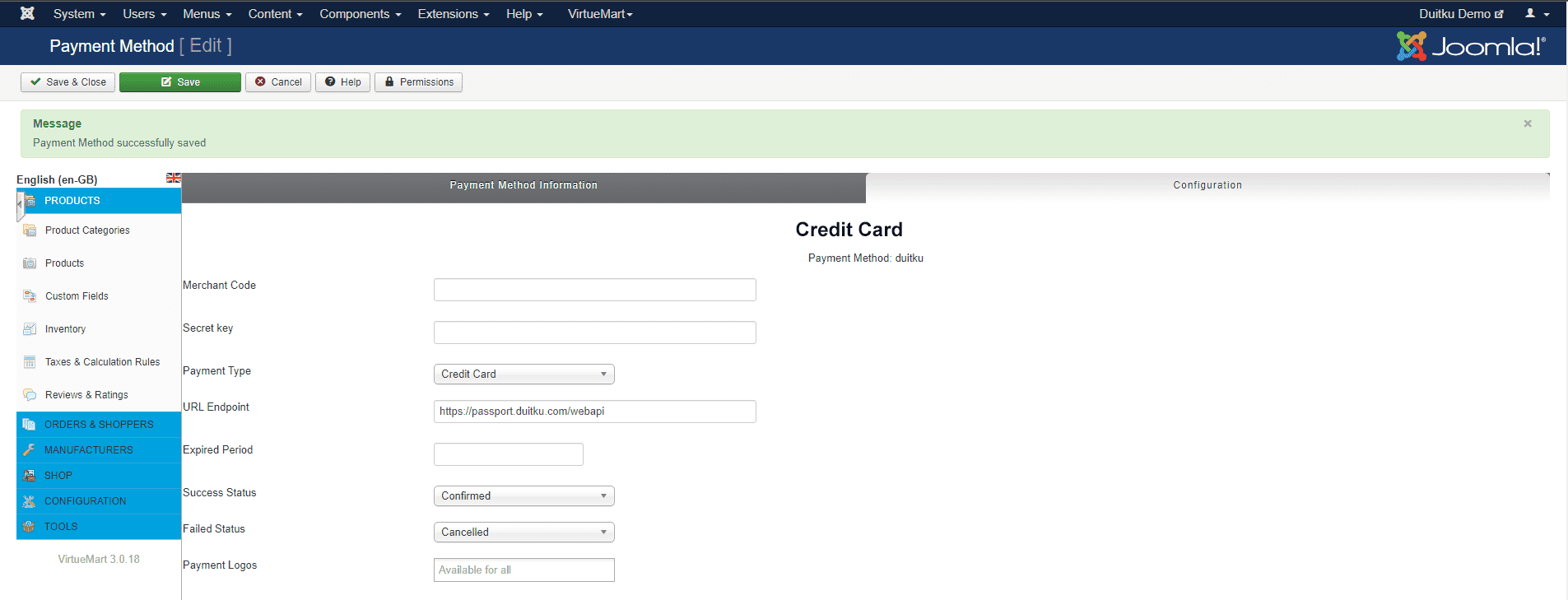Dismiss the success message with the X
Viewport: 1568px width, 600px height.
pyautogui.click(x=1528, y=123)
